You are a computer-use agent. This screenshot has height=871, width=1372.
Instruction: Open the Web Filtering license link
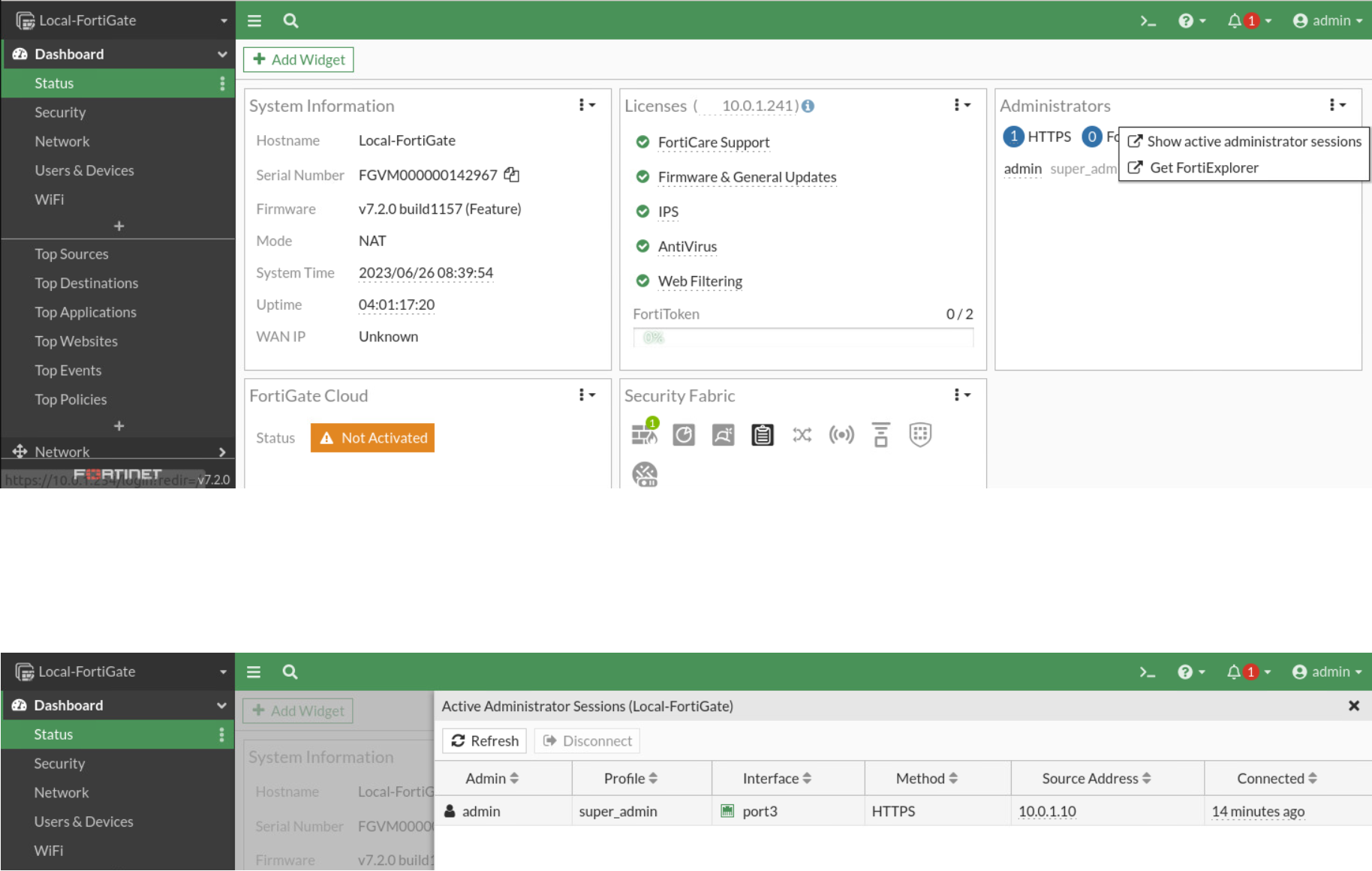point(700,281)
